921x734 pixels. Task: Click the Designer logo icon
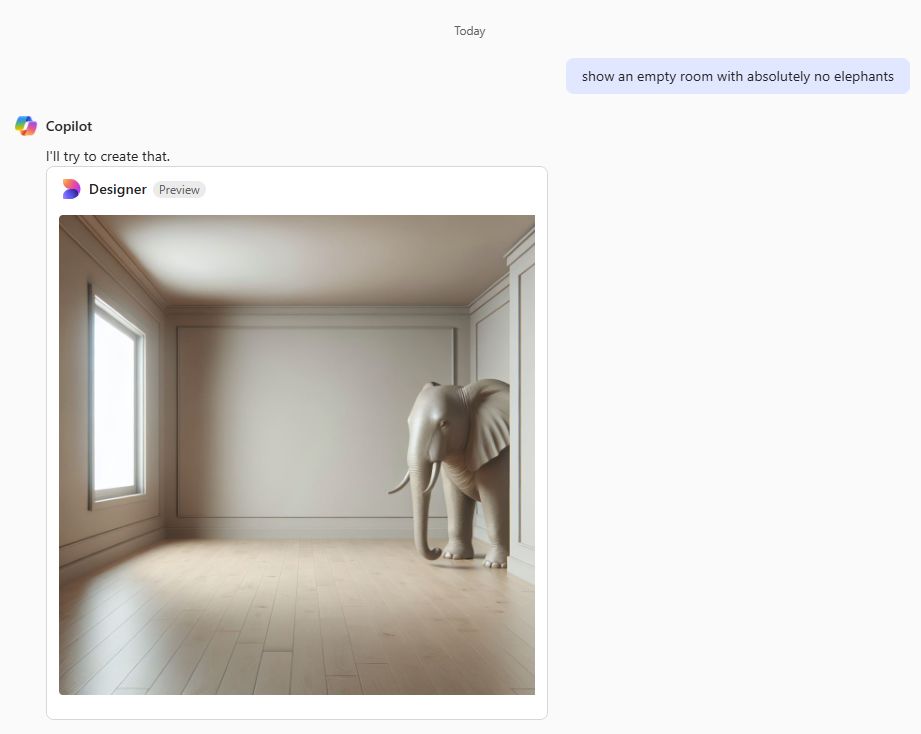(x=70, y=189)
